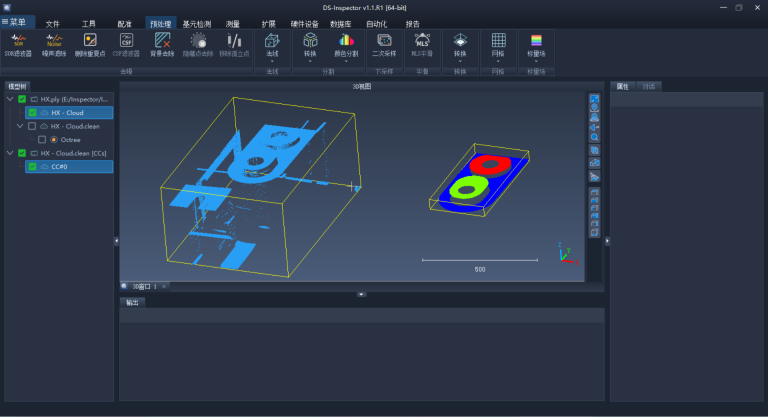Enable the HX - Cloud.clean checkbox
The image size is (768, 417).
32,126
